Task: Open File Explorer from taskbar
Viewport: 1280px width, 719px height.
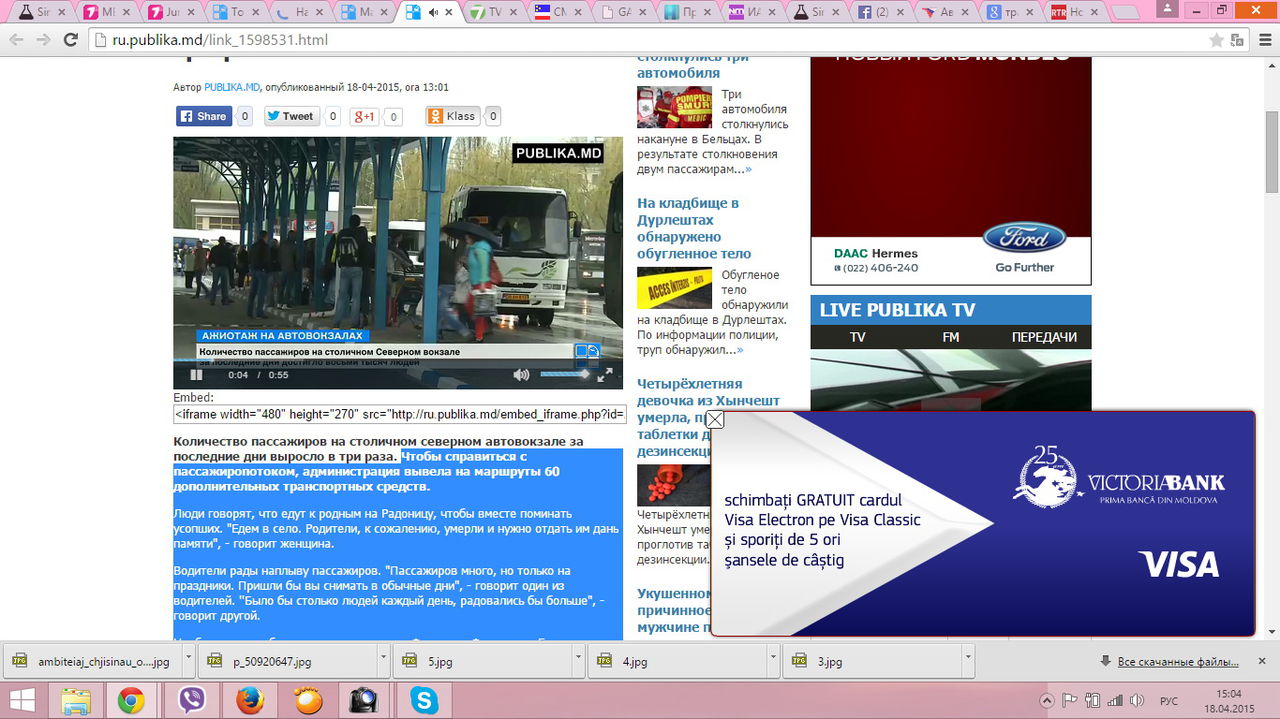Action: click(76, 700)
